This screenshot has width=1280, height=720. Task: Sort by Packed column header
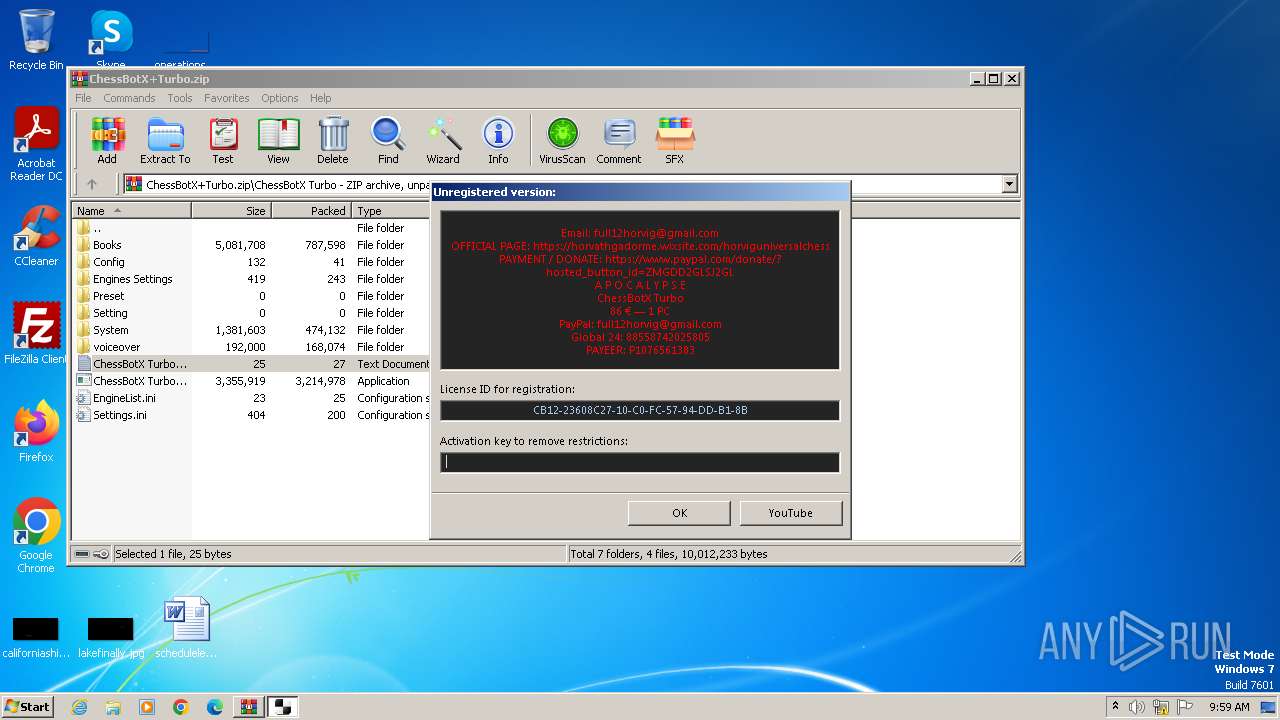[311, 211]
